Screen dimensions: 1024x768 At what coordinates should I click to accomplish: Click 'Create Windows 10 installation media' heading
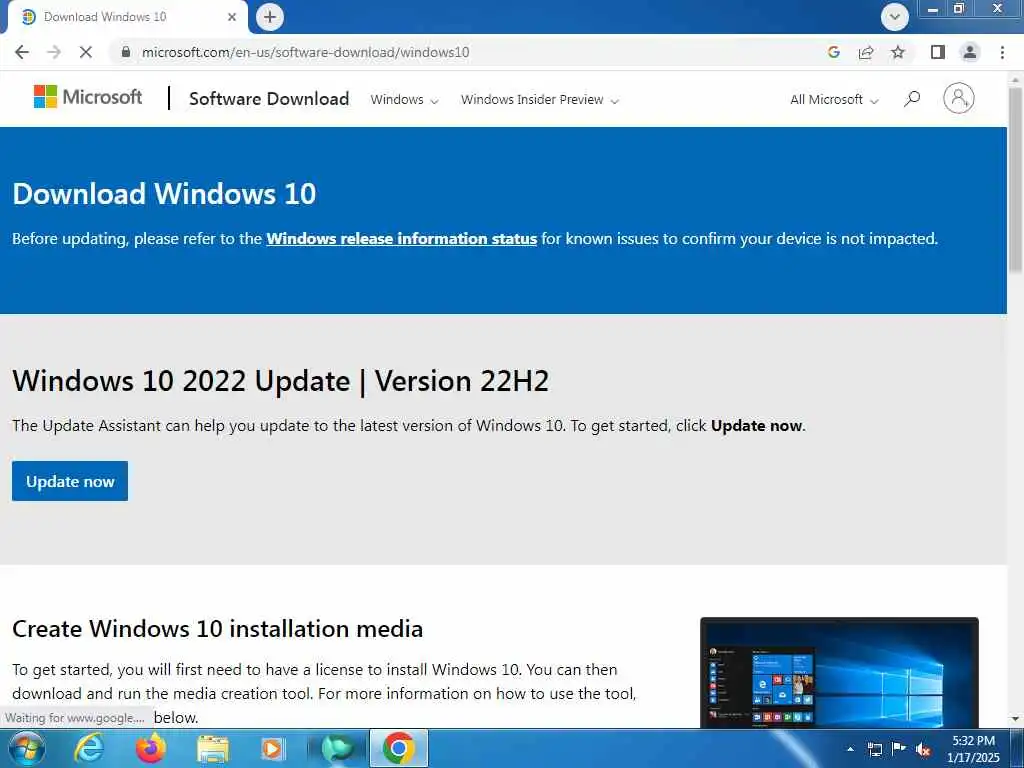pyautogui.click(x=217, y=628)
